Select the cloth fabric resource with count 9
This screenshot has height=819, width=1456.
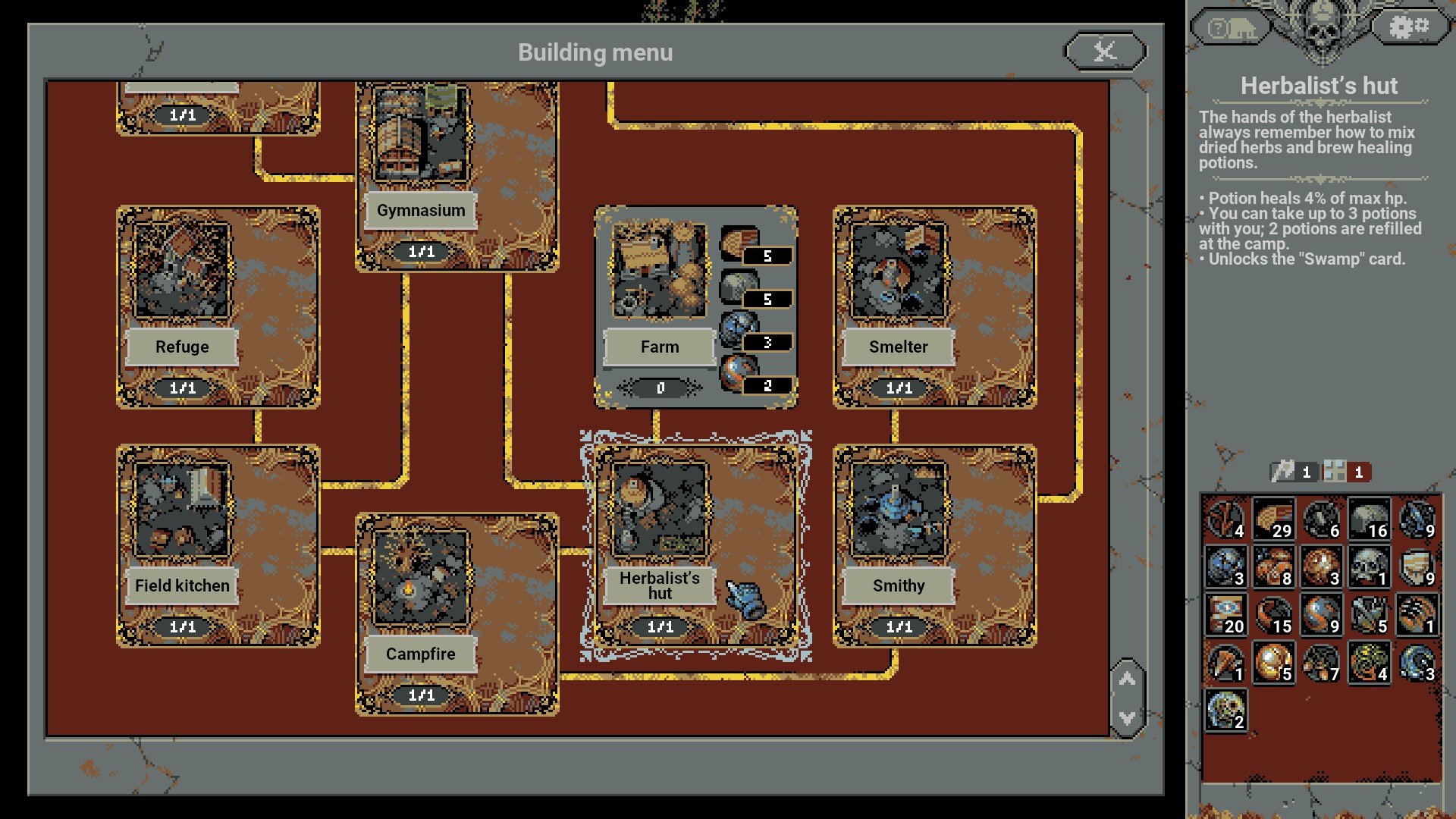tap(1417, 566)
